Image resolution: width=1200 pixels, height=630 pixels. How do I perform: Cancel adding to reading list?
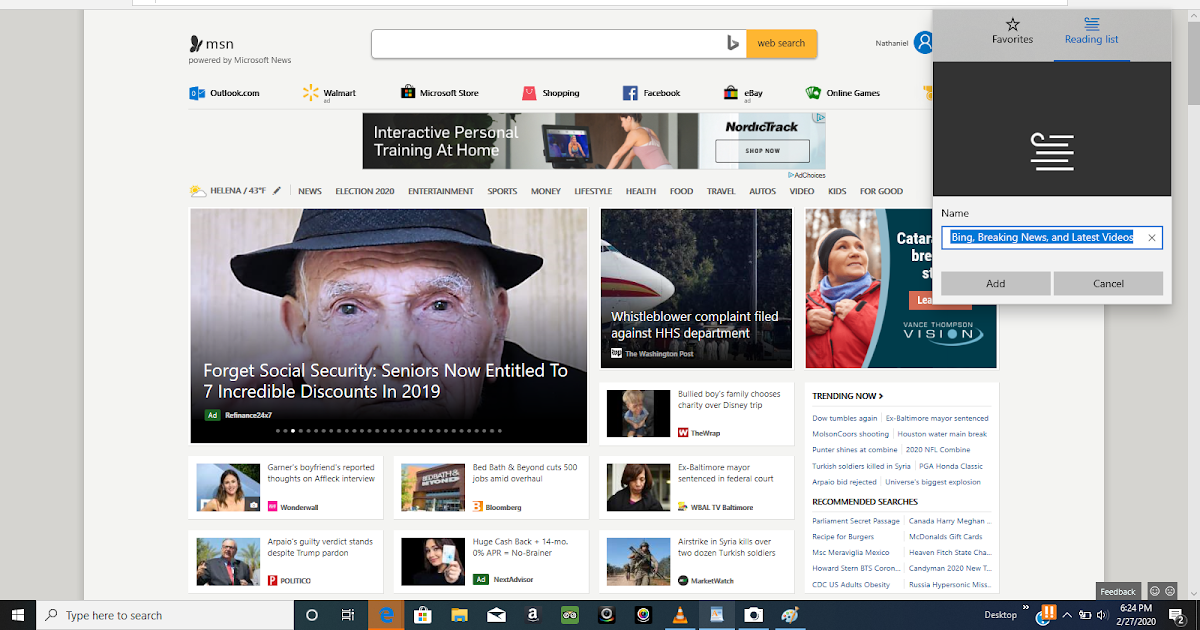click(x=1108, y=283)
